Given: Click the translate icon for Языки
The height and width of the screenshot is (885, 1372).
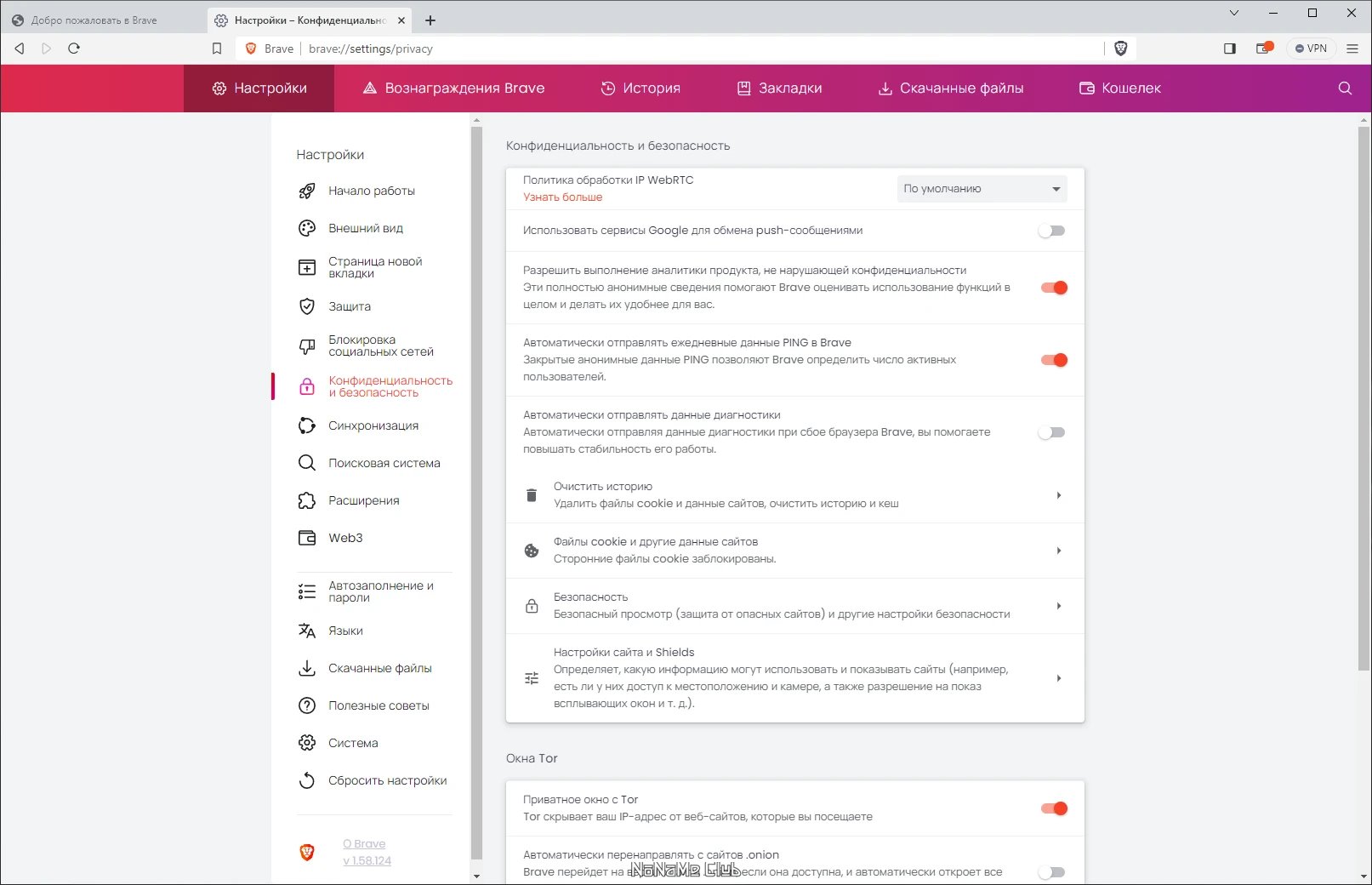Looking at the screenshot, I should point(307,631).
